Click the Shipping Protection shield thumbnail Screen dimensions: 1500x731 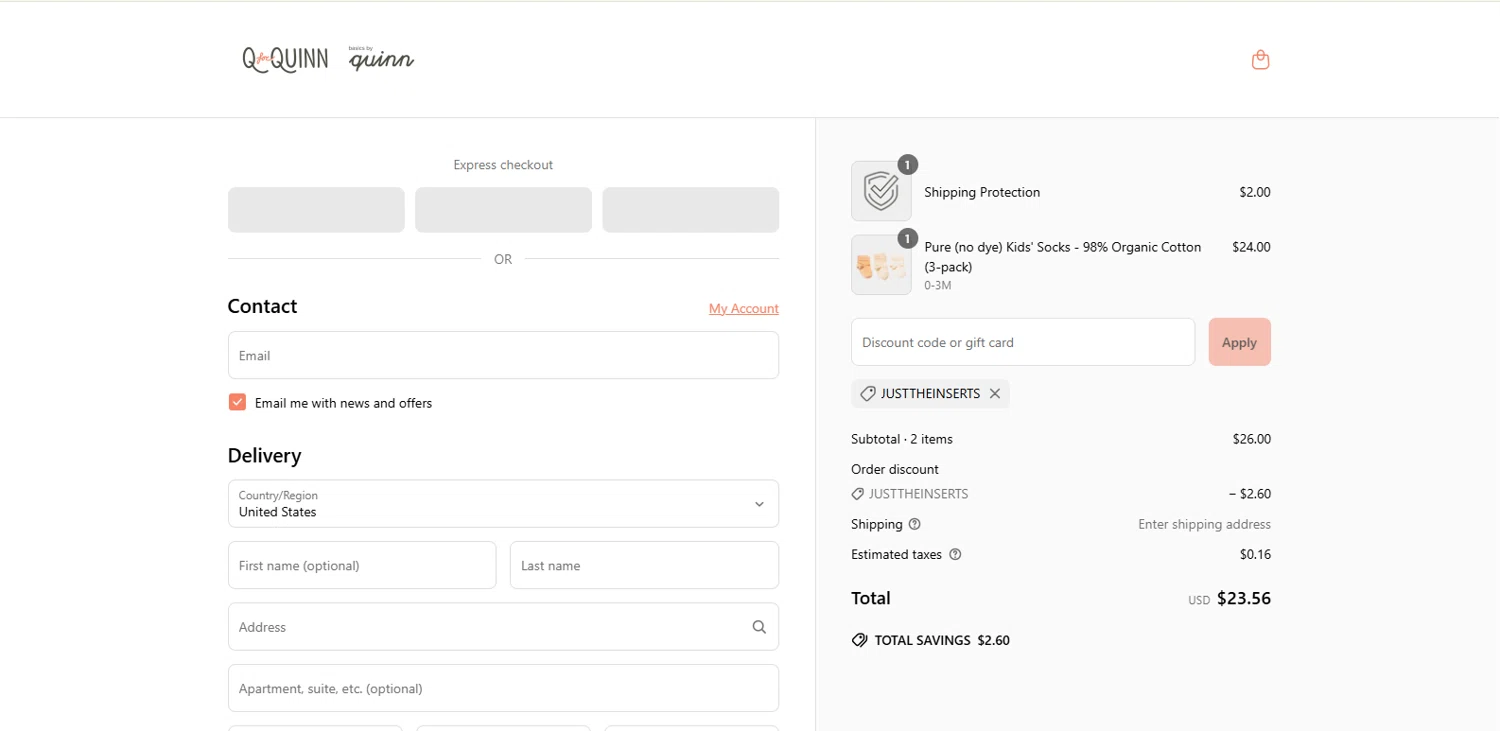coord(881,191)
